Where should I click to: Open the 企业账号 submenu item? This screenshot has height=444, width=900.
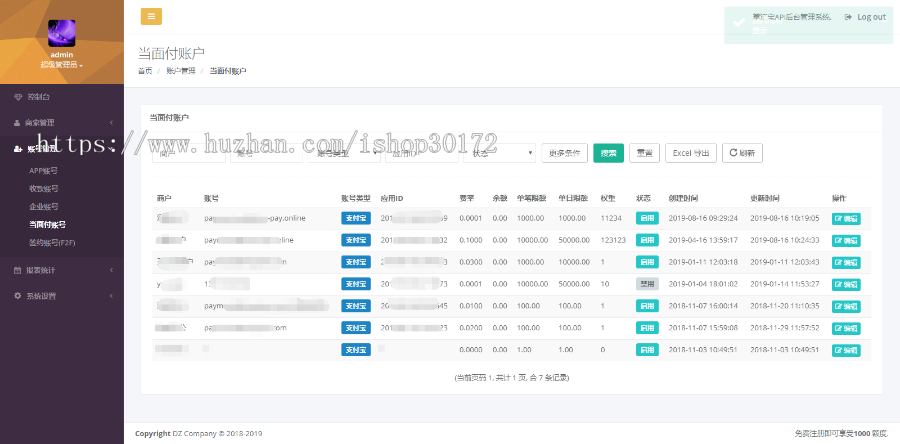[44, 207]
